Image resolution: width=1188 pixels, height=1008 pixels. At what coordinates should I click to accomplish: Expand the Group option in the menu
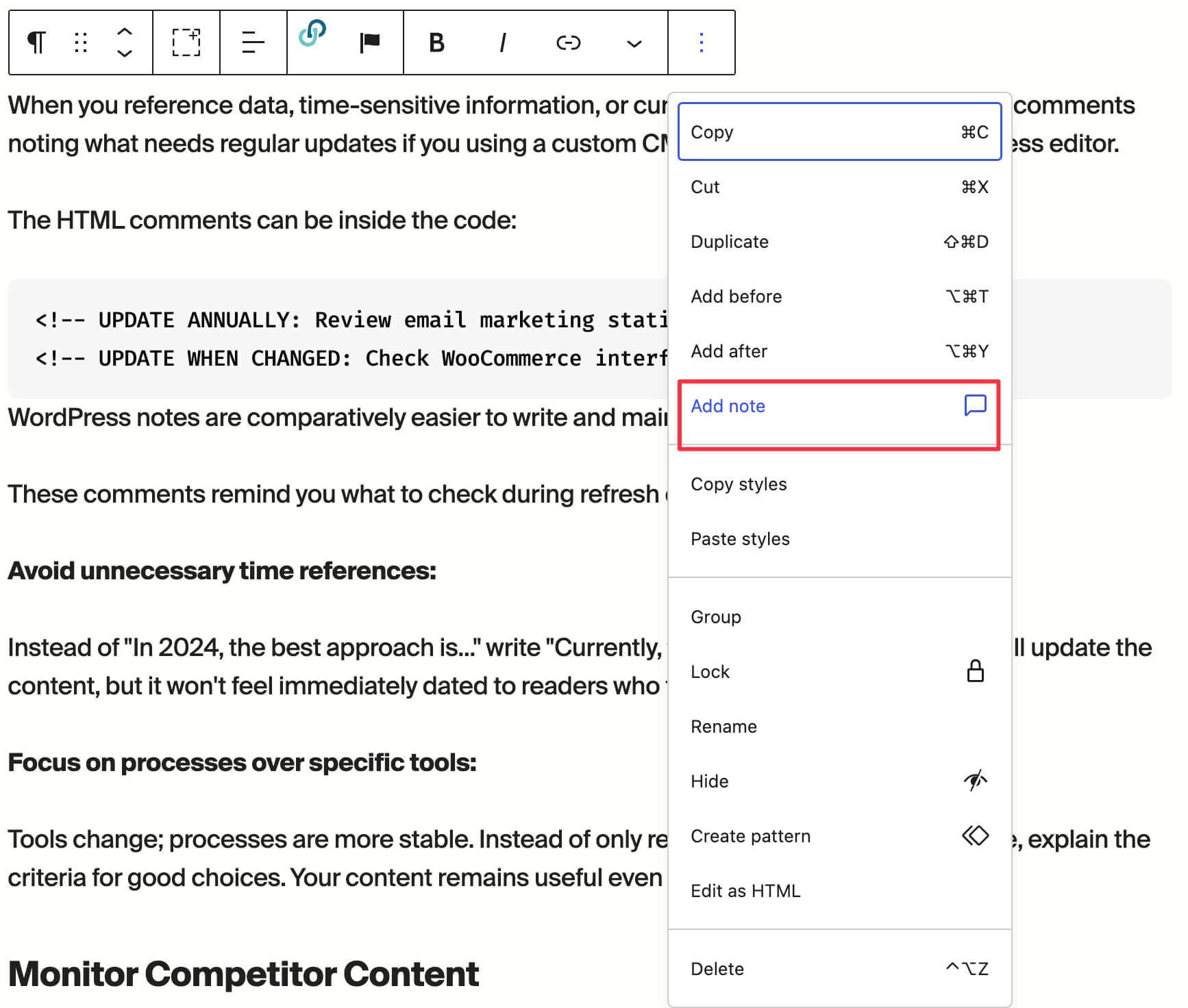[715, 616]
